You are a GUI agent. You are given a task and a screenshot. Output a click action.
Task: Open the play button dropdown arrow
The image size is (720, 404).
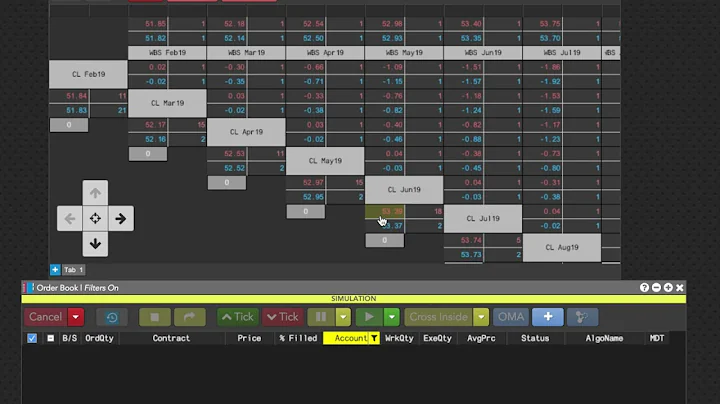tap(391, 317)
